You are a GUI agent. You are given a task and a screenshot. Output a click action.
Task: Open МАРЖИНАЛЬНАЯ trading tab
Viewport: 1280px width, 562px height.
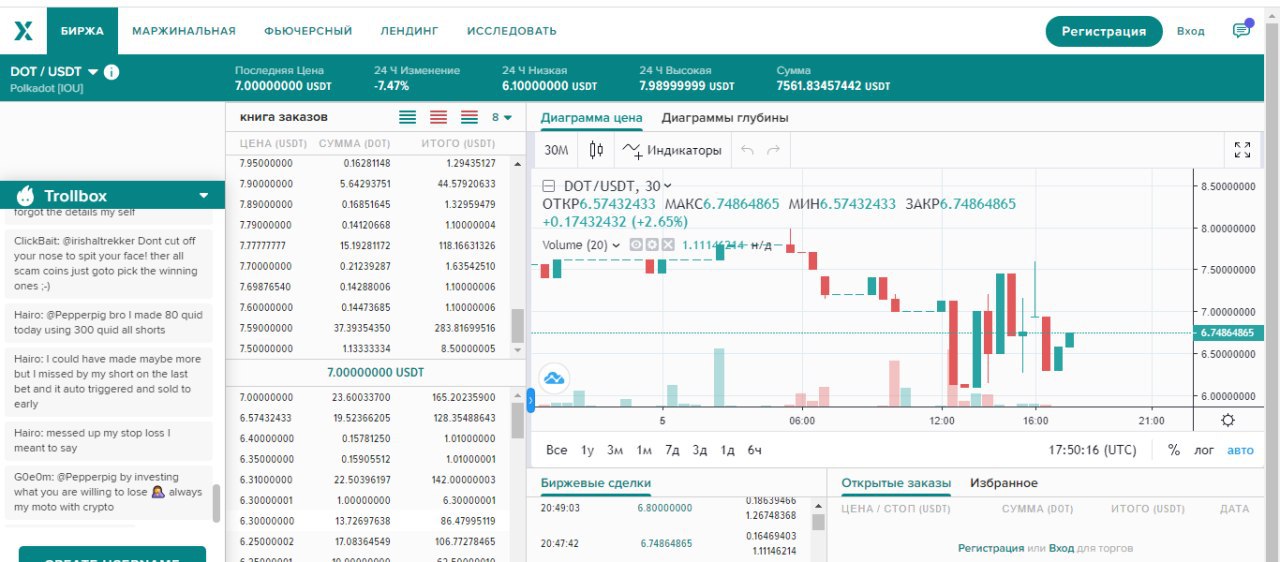point(184,31)
